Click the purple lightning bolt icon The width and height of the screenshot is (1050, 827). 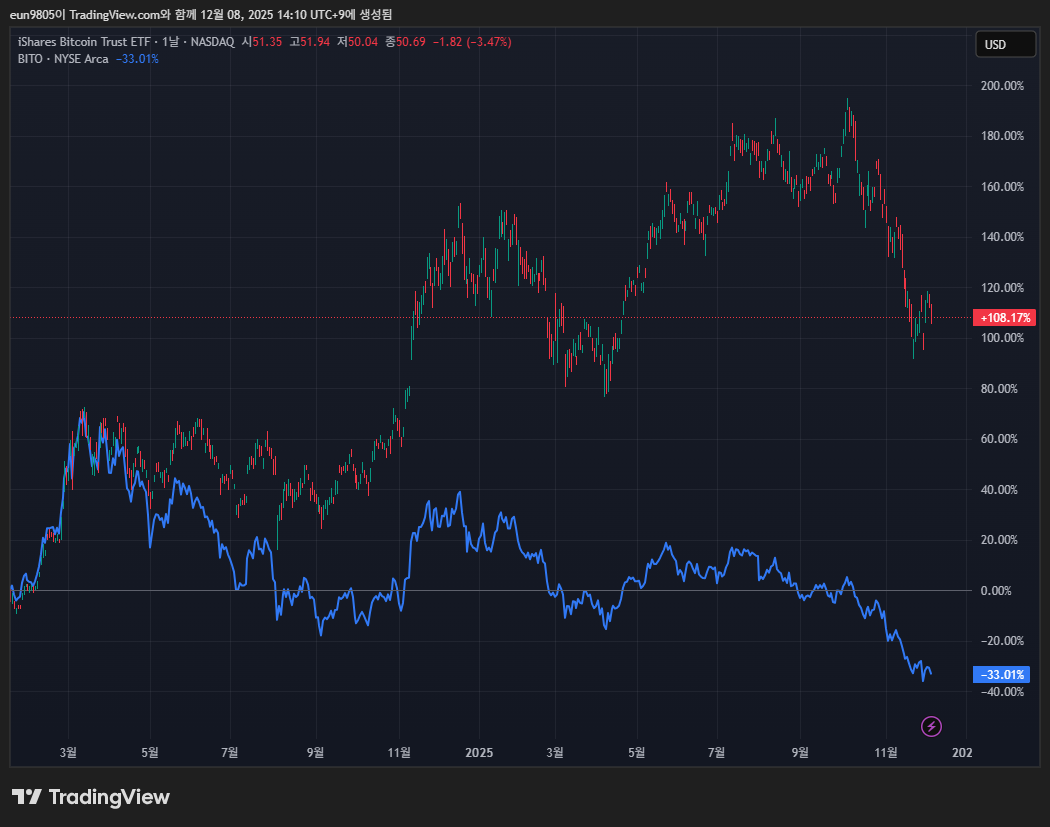coord(931,726)
